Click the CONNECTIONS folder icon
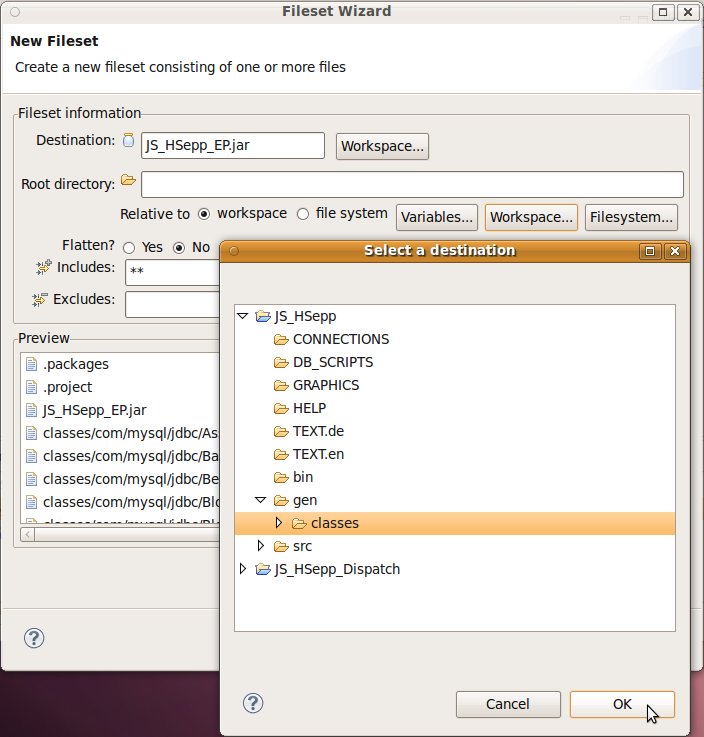Screen dimensions: 704x737 [281, 340]
